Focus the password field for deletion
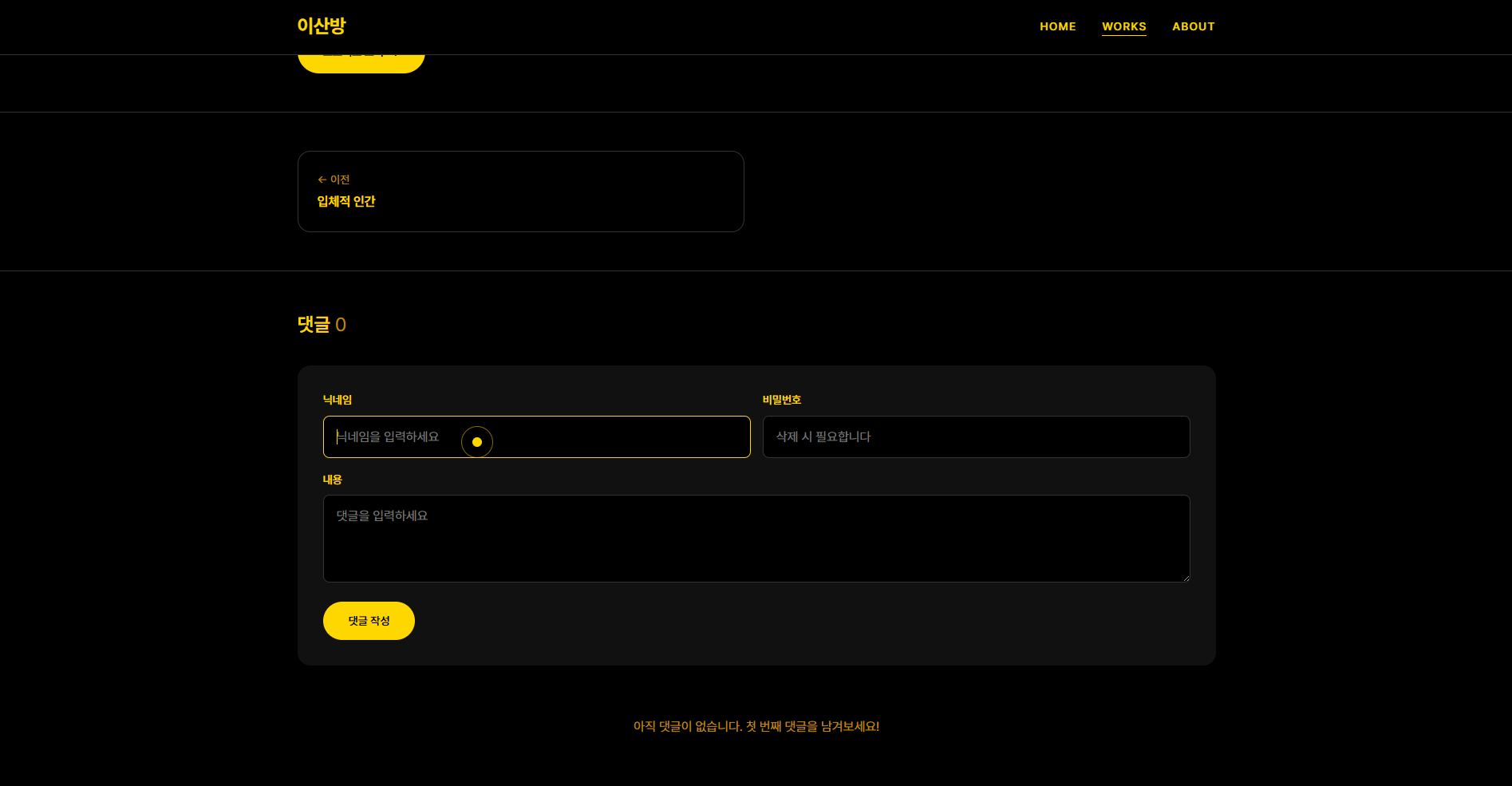The width and height of the screenshot is (1512, 786). [976, 436]
